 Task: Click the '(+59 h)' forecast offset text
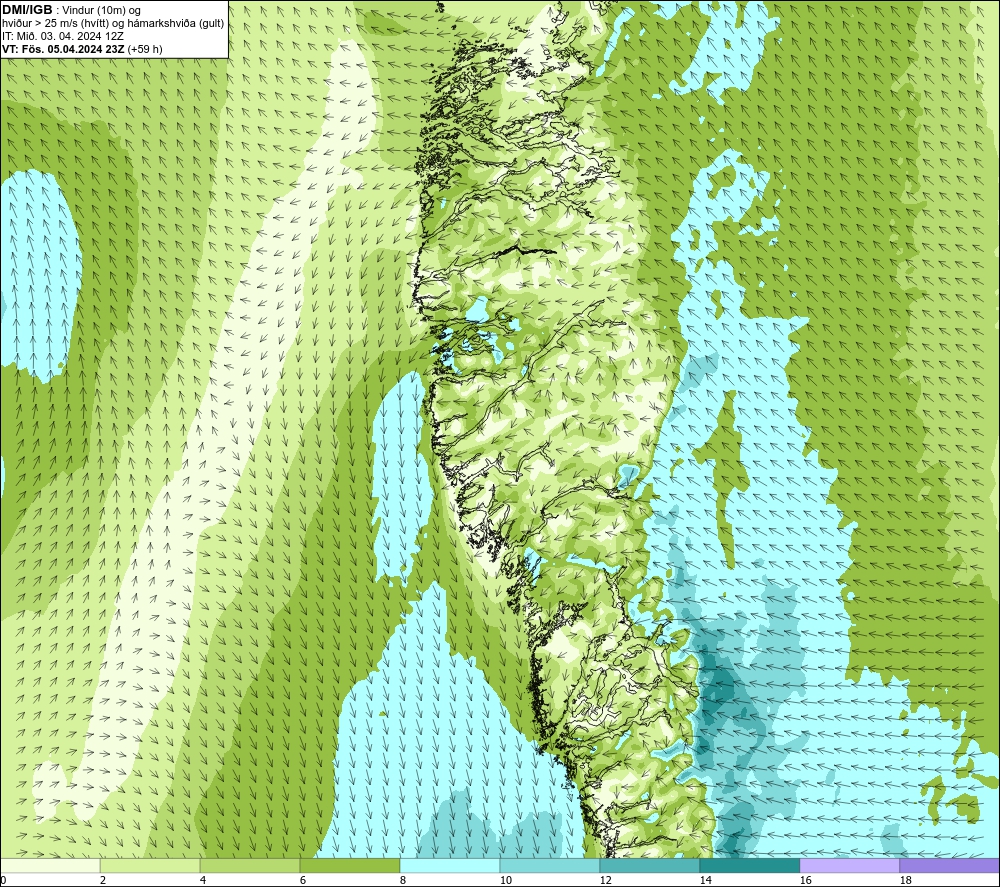click(x=145, y=49)
